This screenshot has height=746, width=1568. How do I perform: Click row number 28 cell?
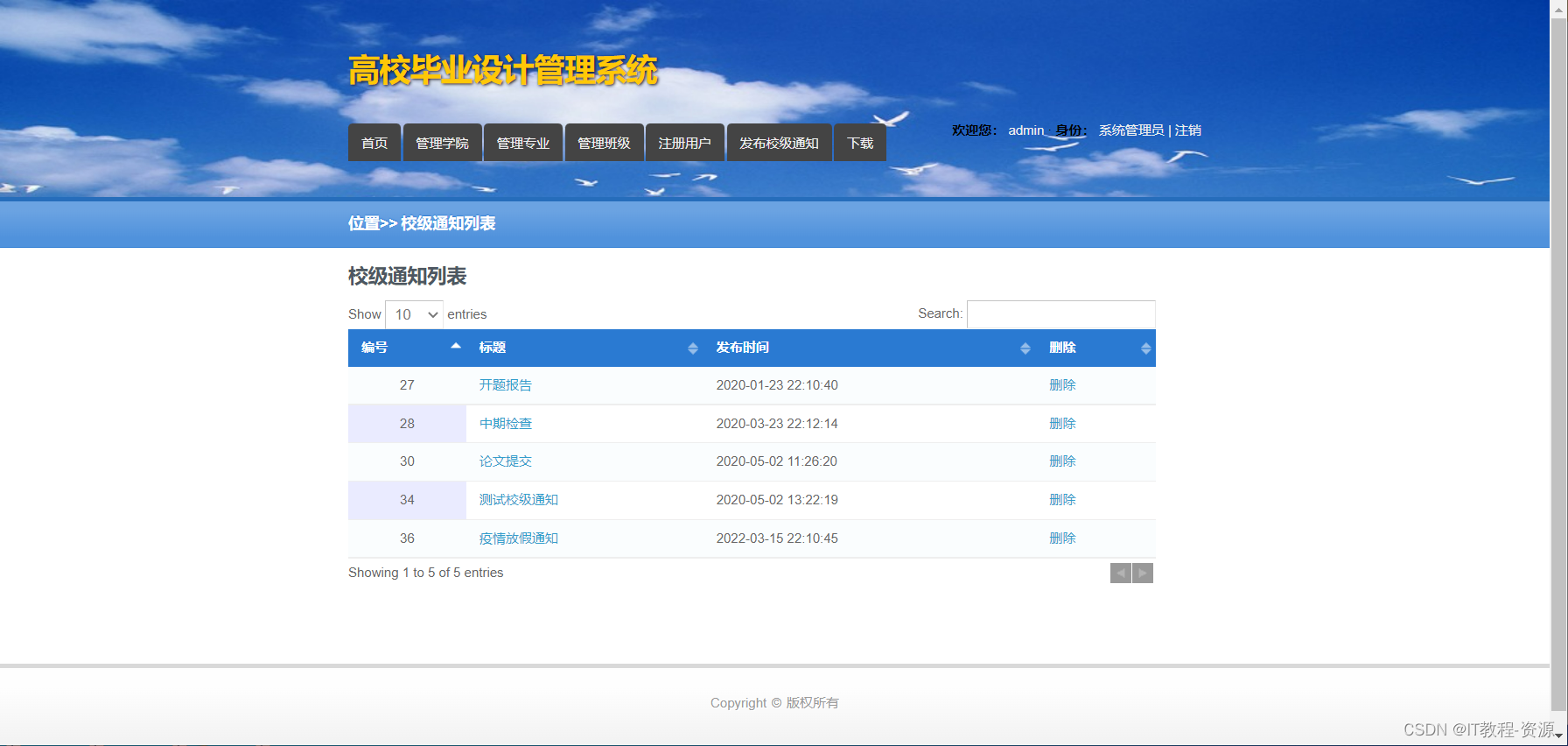(407, 424)
